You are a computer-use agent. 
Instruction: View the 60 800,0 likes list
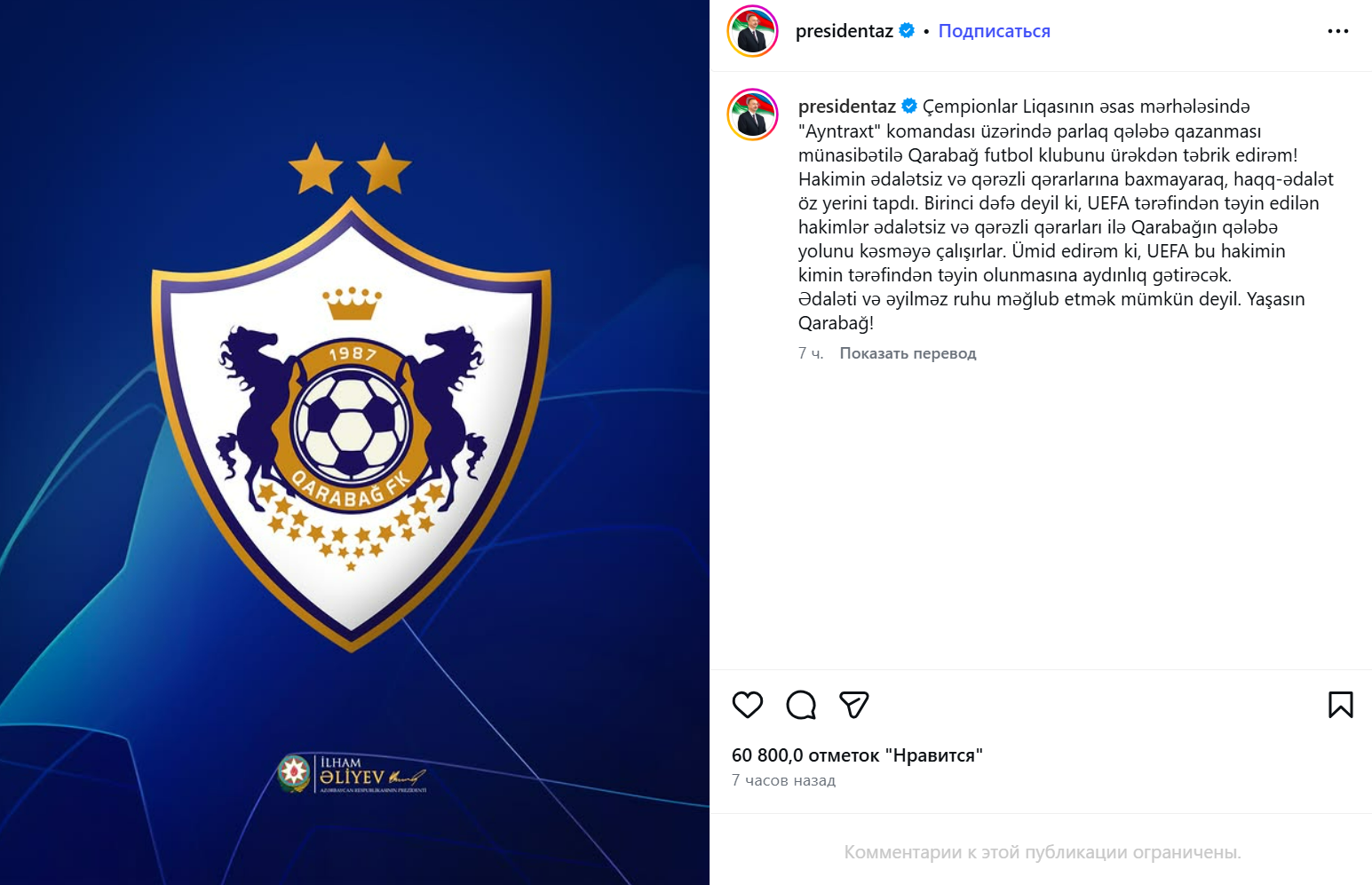click(857, 755)
